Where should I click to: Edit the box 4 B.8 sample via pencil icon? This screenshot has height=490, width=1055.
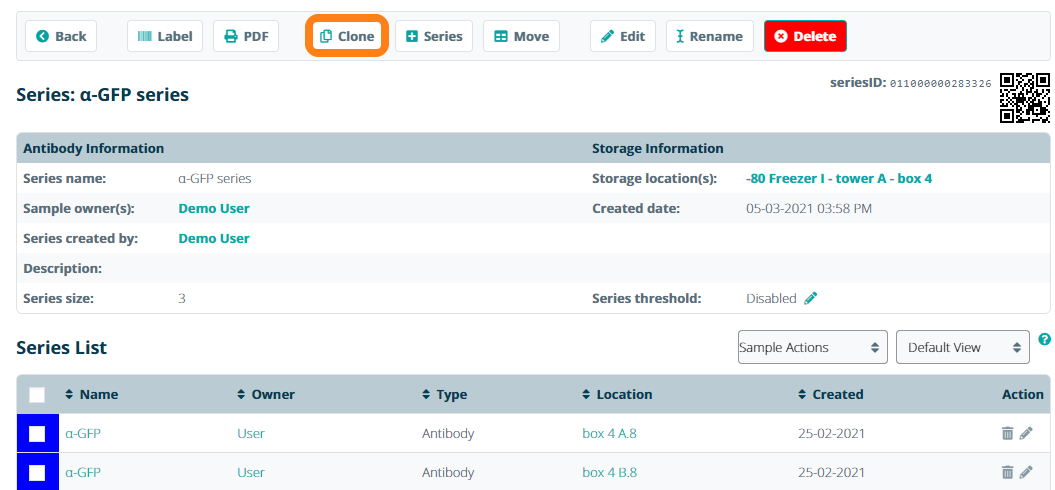(1026, 472)
